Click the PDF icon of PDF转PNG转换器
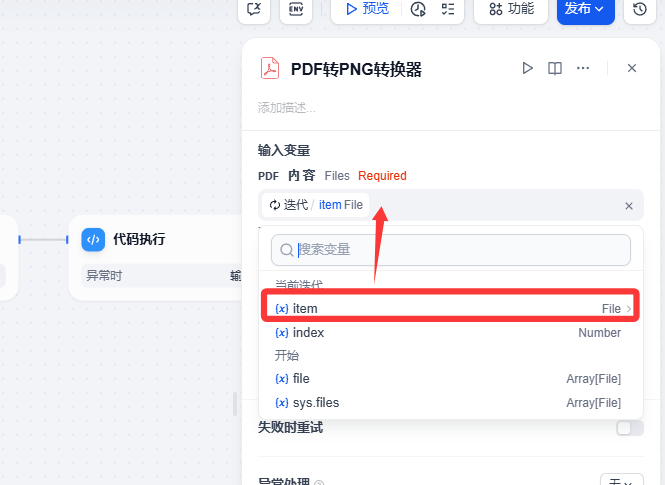The height and width of the screenshot is (485, 665). 270,68
